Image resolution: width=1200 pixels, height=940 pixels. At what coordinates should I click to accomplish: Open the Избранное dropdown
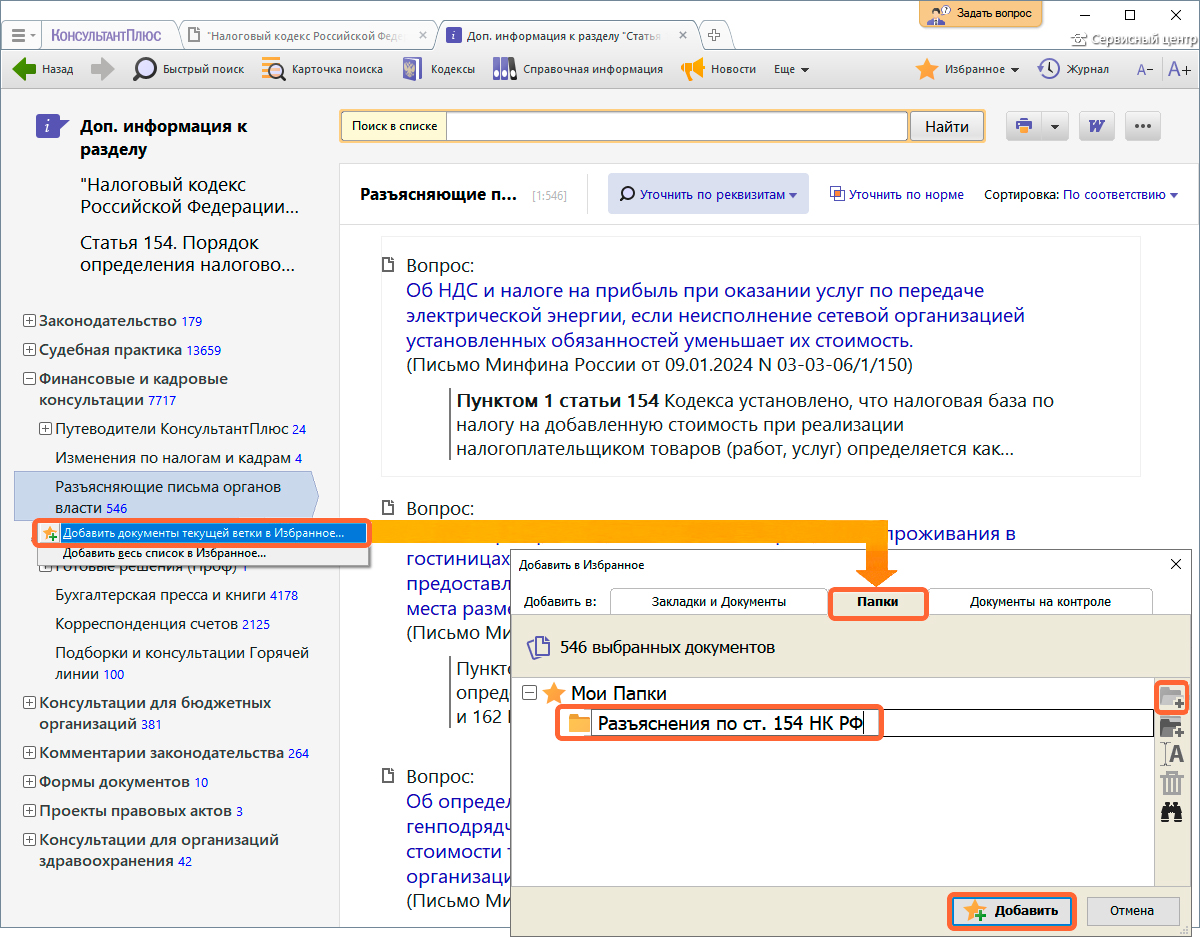[x=968, y=69]
